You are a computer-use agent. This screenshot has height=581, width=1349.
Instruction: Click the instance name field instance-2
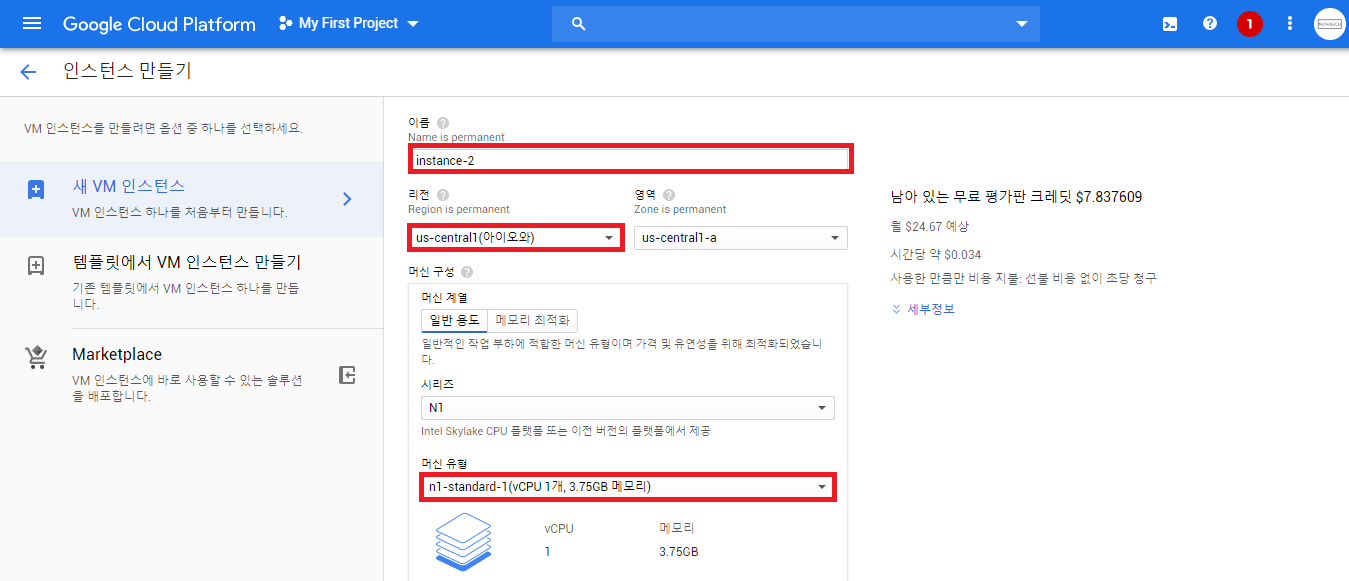(x=630, y=160)
